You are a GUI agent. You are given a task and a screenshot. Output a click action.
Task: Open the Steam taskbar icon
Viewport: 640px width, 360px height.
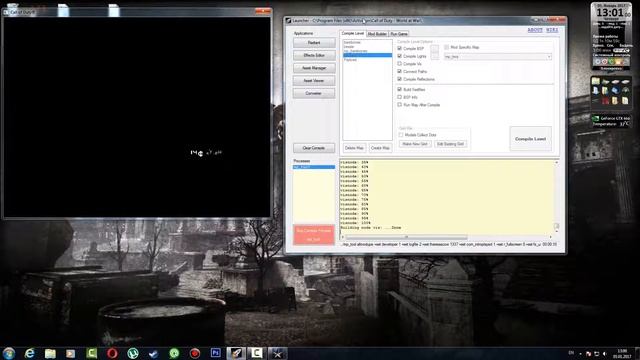pos(153,353)
